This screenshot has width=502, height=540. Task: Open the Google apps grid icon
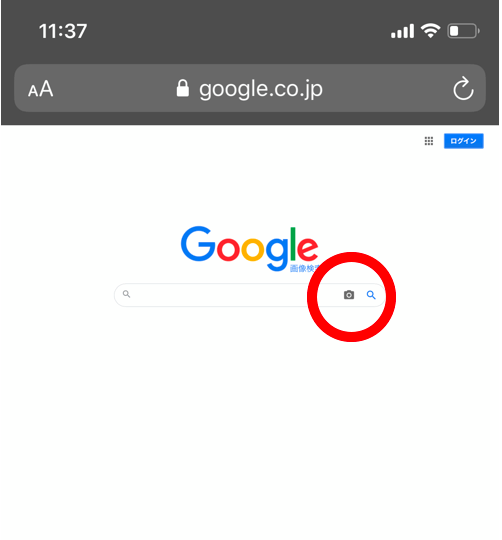429,141
